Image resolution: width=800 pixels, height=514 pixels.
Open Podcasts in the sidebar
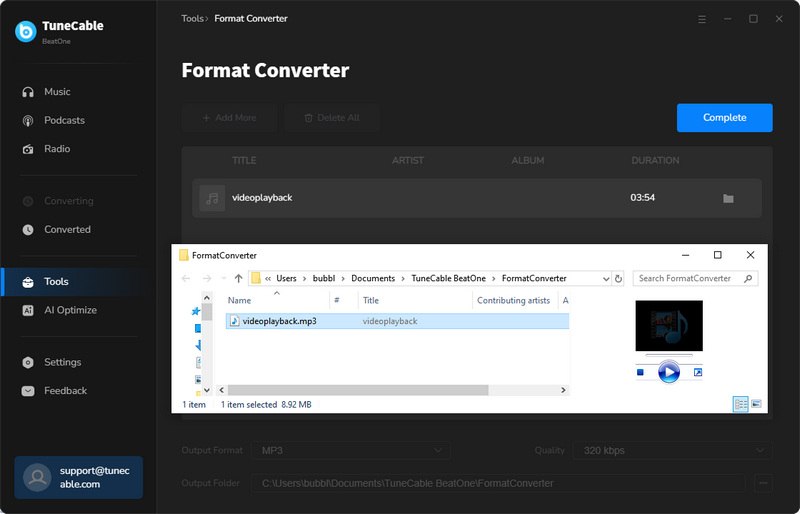[64, 120]
